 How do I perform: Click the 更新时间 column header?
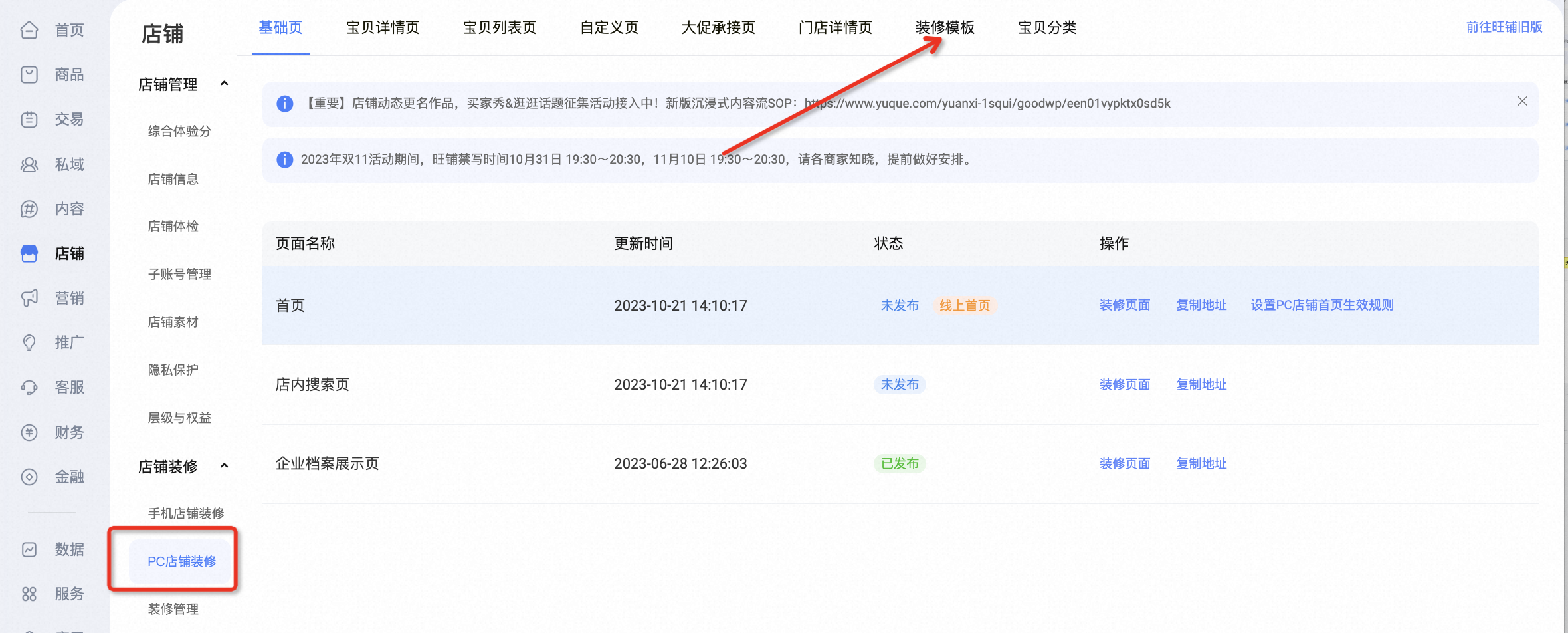pyautogui.click(x=643, y=243)
